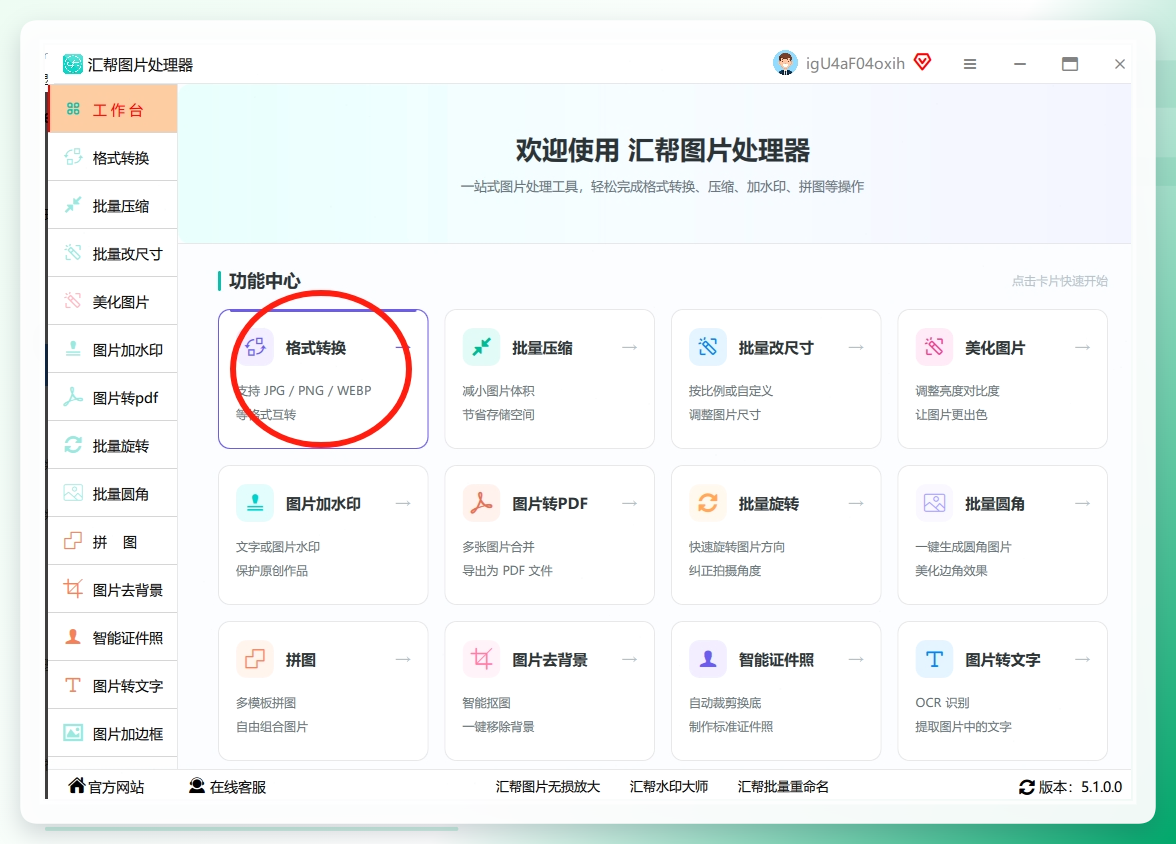Select 批量改尺寸 in the left sidebar
The width and height of the screenshot is (1176, 844).
tap(113, 254)
